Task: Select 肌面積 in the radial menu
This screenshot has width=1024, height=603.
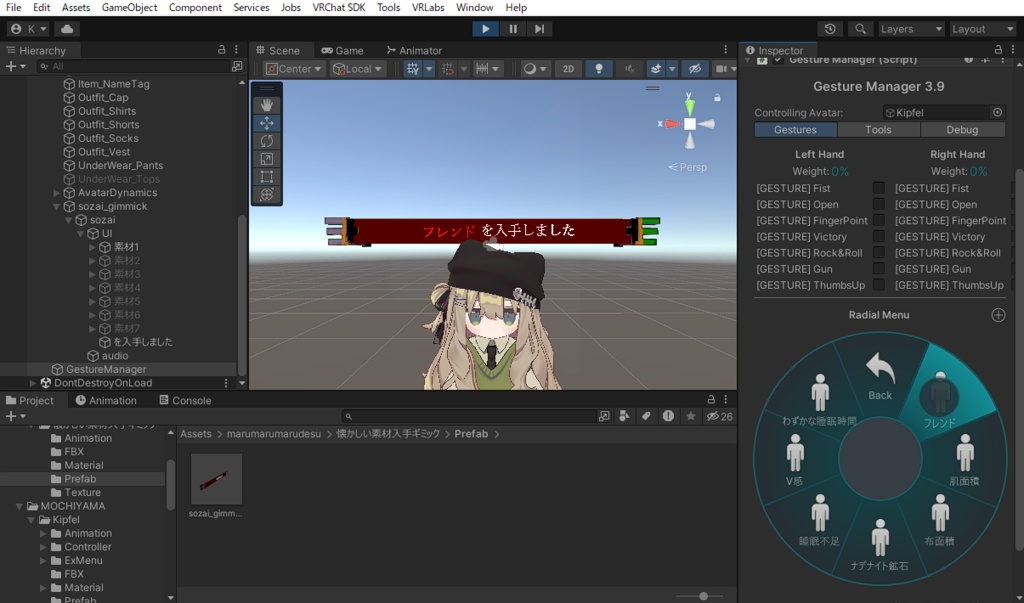Action: [x=965, y=461]
